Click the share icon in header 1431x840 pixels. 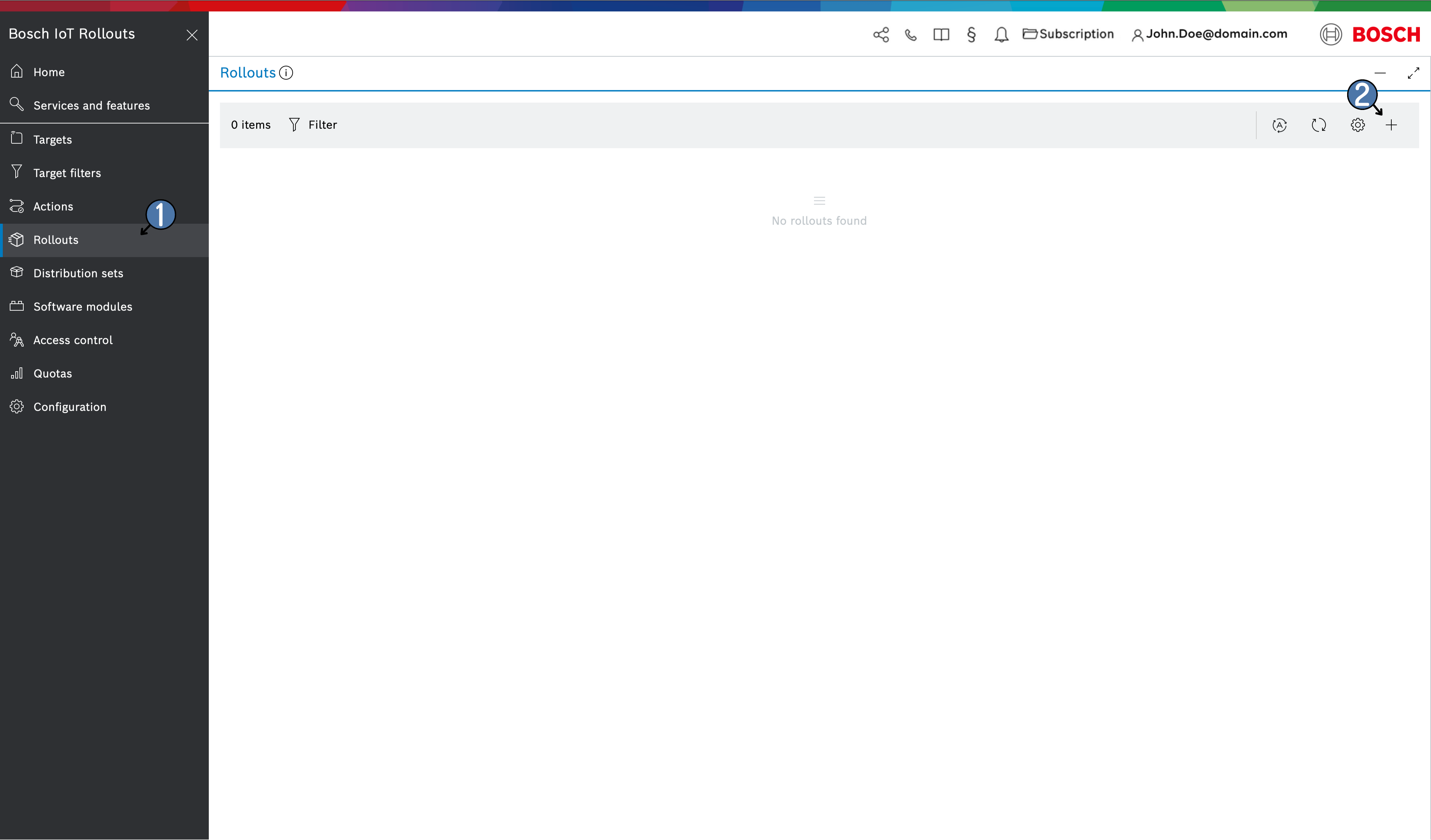point(881,35)
